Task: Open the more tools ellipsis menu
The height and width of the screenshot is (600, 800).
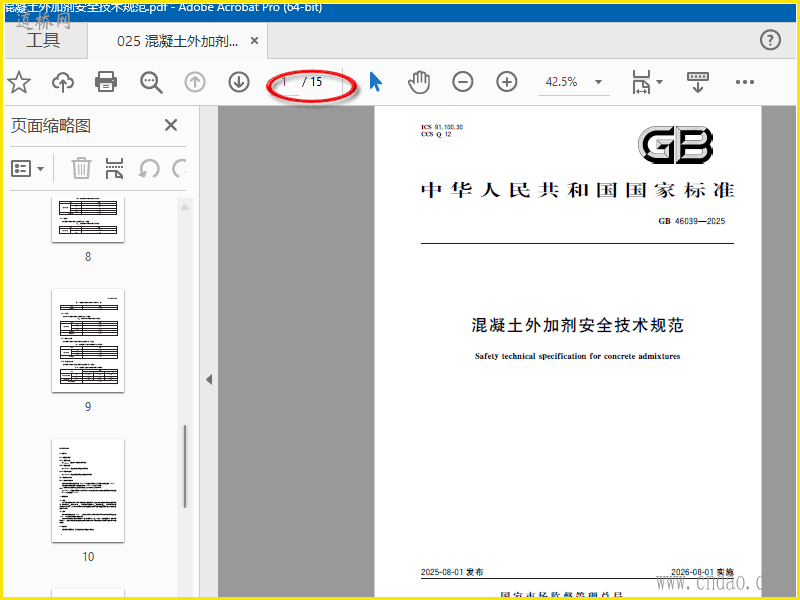Action: pyautogui.click(x=744, y=82)
